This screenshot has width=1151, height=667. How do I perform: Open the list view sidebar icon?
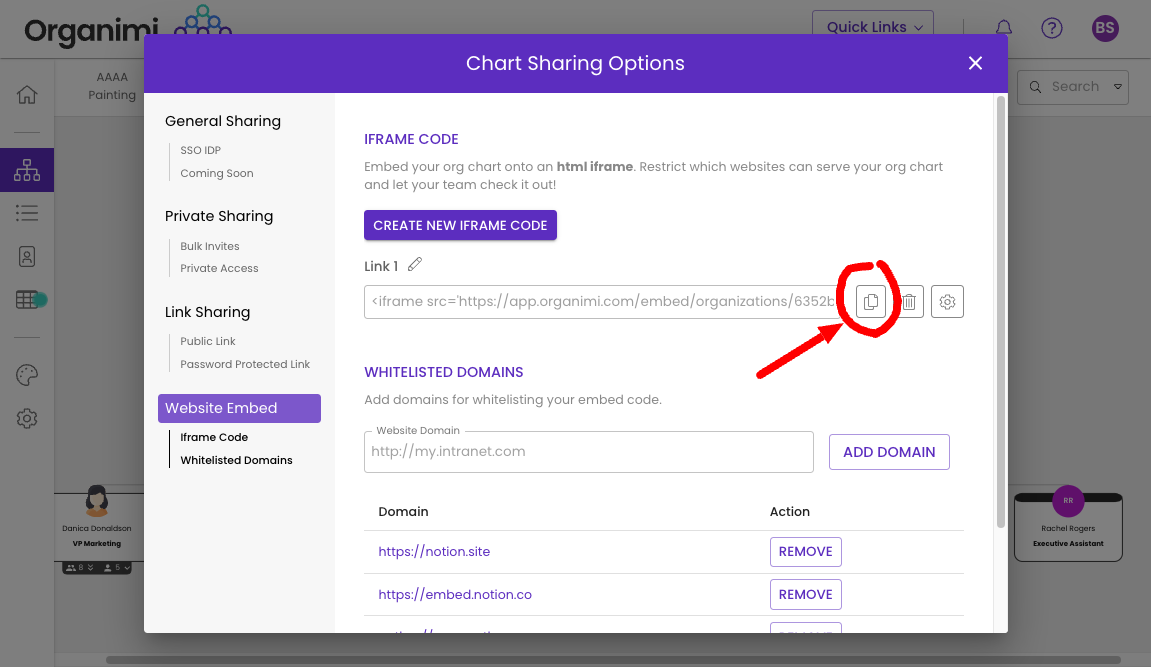pos(27,213)
